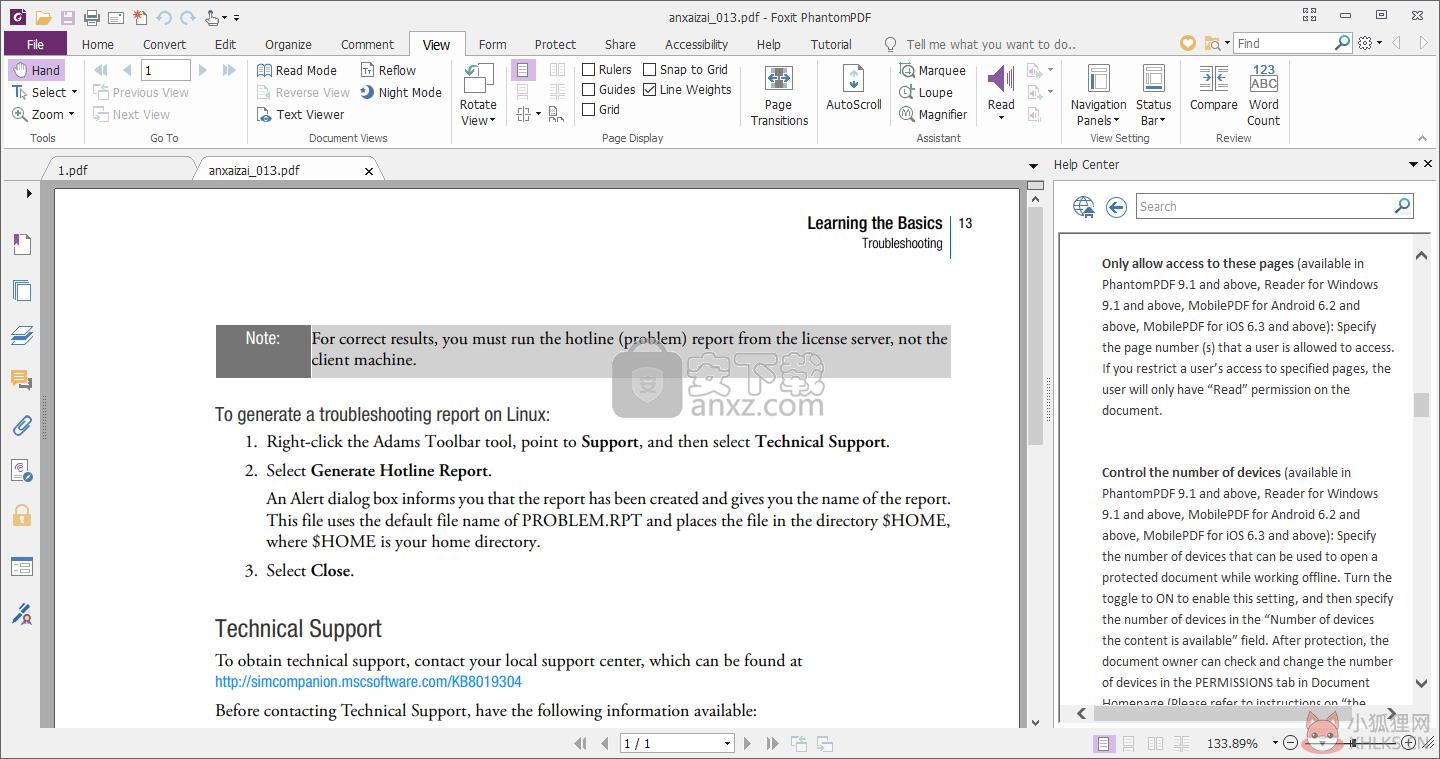Open the Protect ribbon tab
Image resolution: width=1440 pixels, height=759 pixels.
555,44
